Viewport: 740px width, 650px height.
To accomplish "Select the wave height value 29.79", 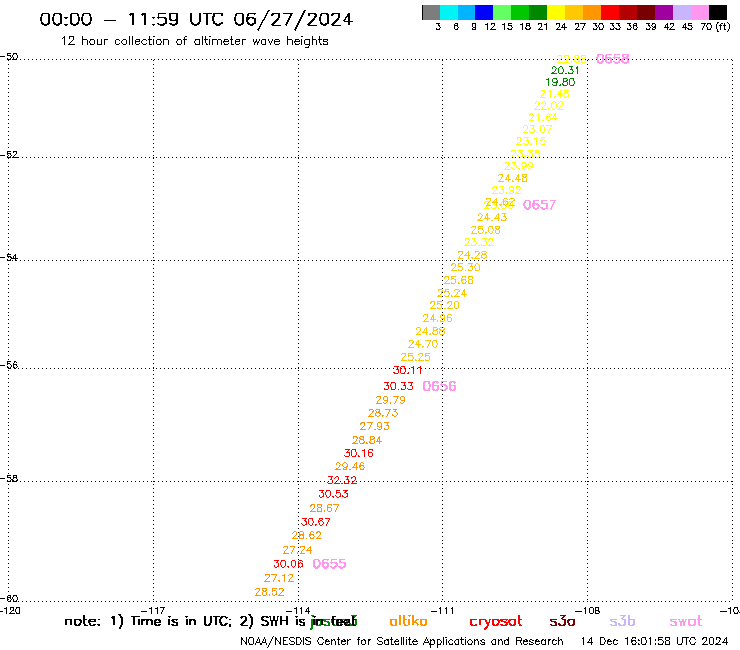I will (390, 400).
